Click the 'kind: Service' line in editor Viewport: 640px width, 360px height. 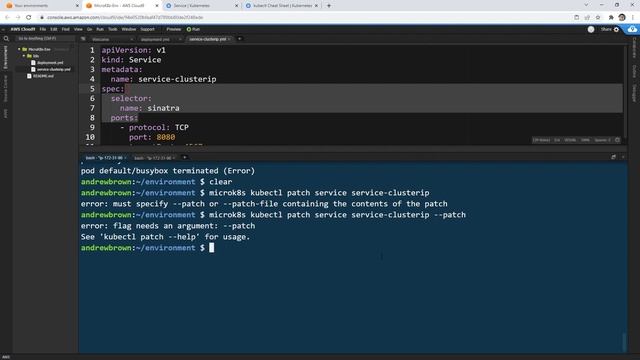point(131,60)
